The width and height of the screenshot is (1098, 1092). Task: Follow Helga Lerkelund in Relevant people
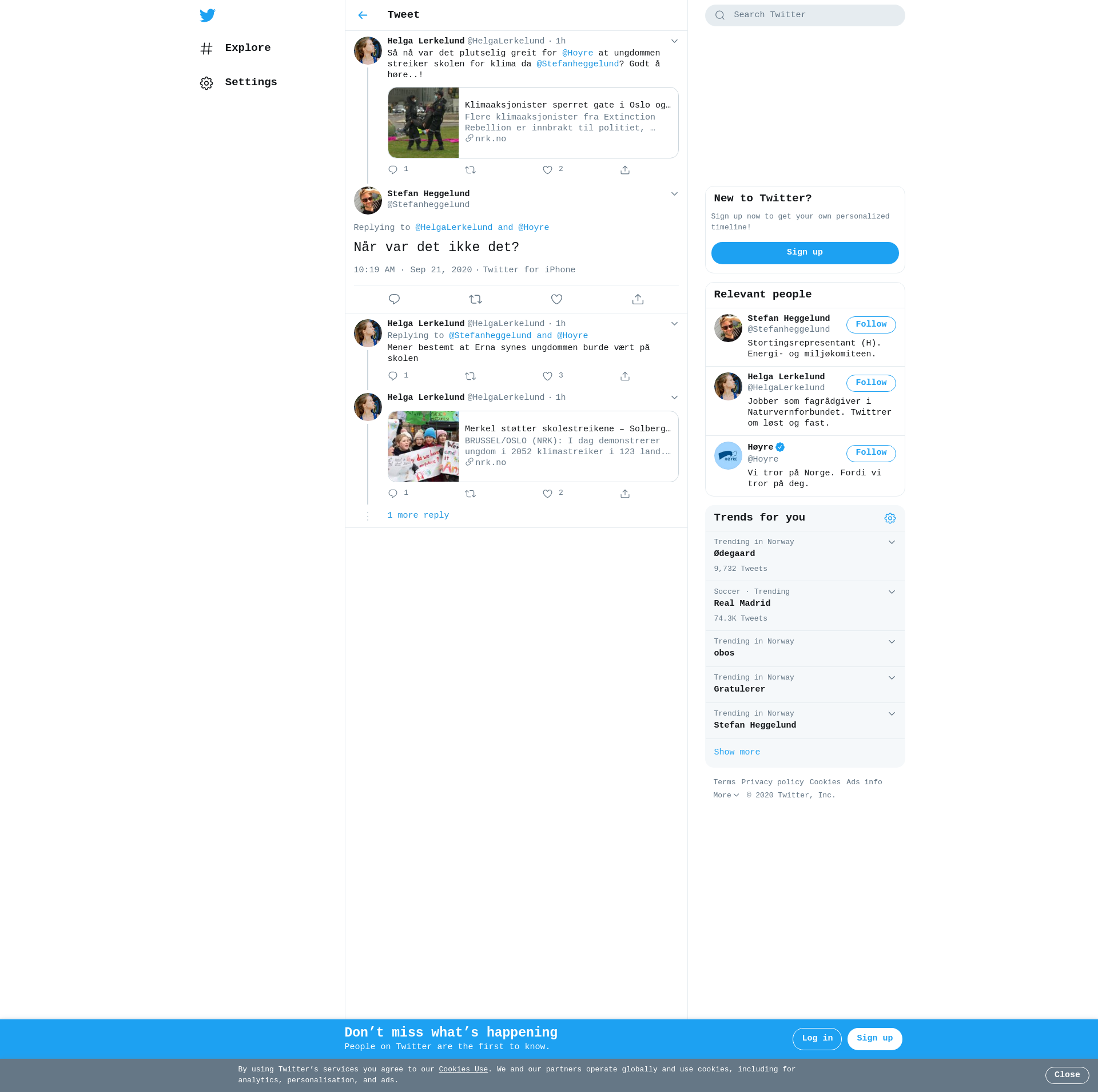870,383
